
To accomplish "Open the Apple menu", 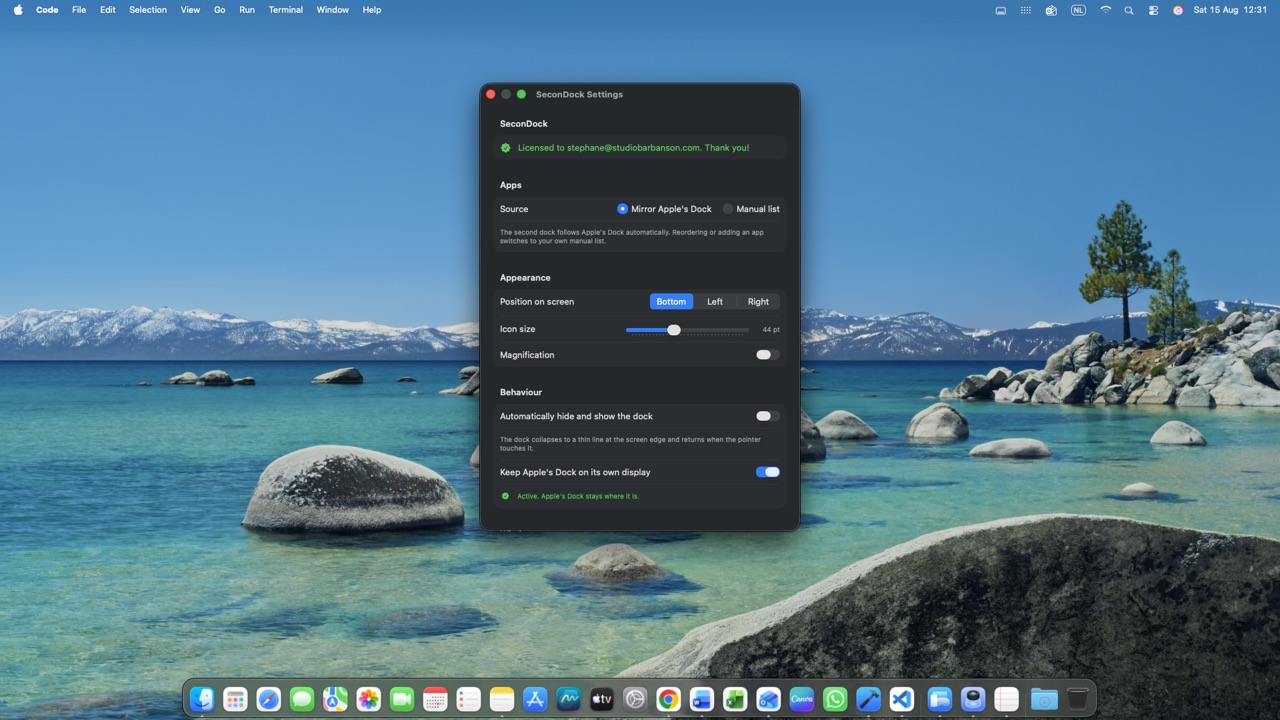I will click(18, 10).
